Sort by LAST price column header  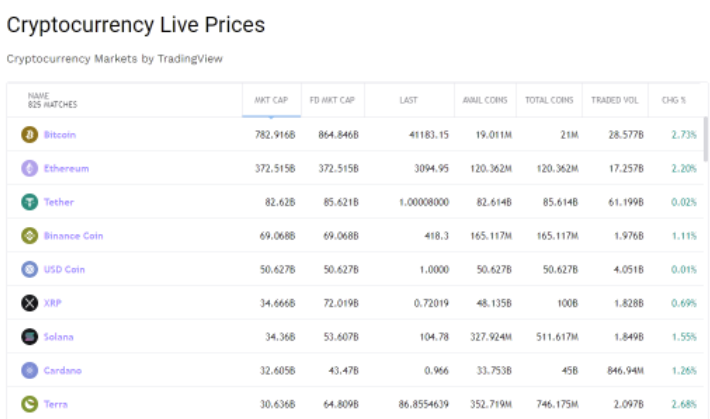[408, 100]
